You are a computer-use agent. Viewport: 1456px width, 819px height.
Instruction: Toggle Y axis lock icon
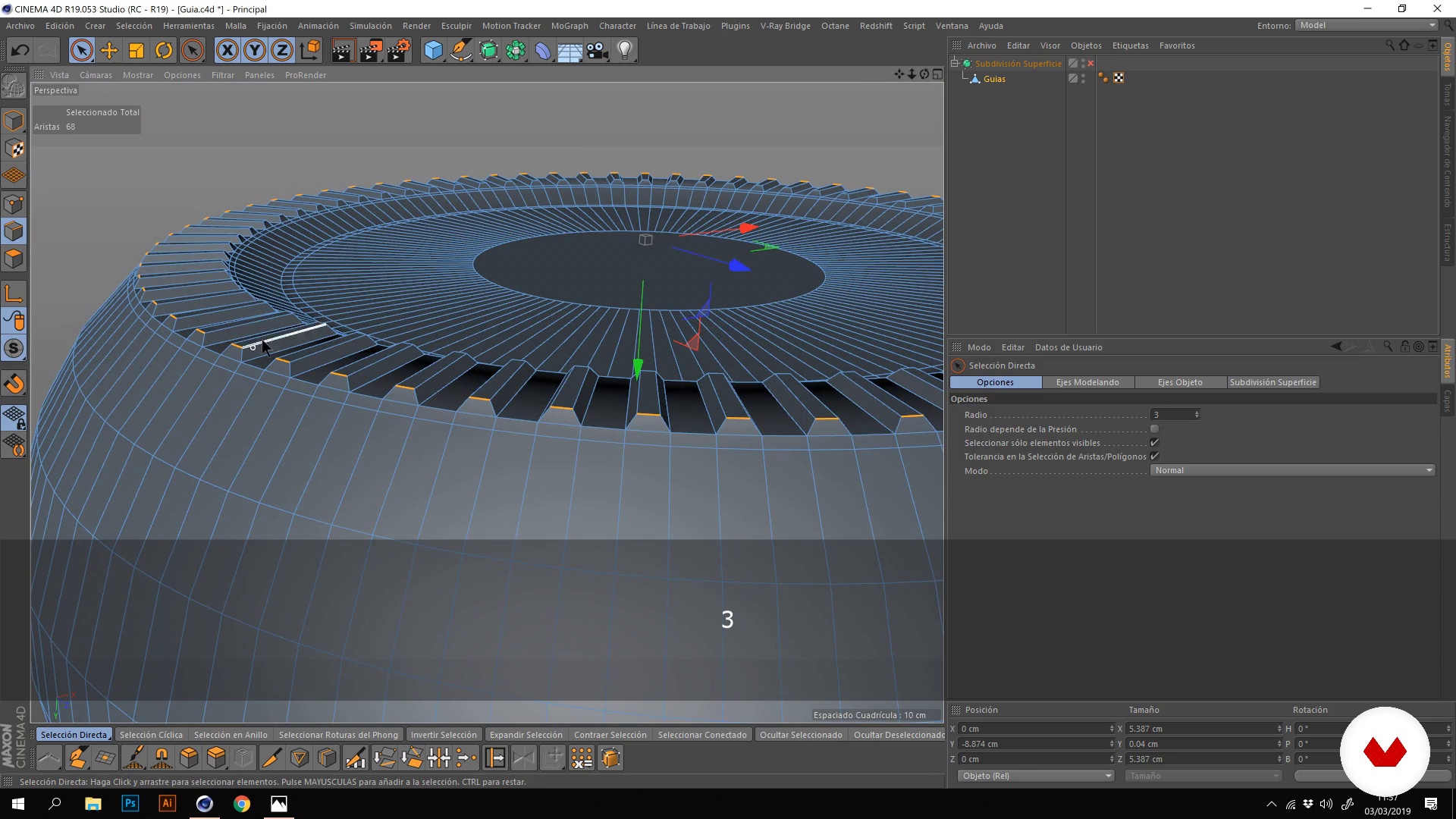coord(255,51)
